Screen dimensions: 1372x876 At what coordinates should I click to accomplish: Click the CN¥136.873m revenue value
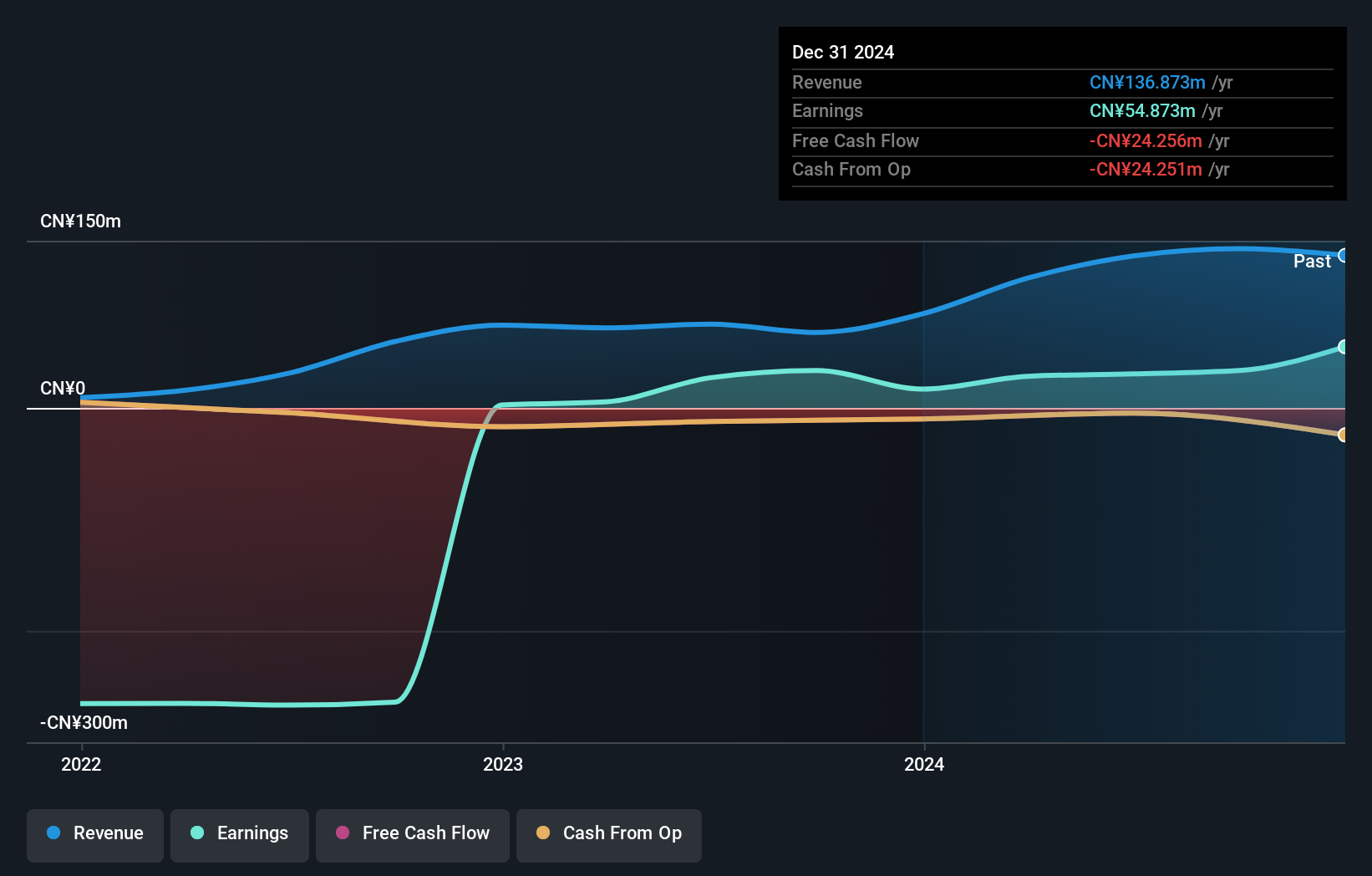(1147, 83)
